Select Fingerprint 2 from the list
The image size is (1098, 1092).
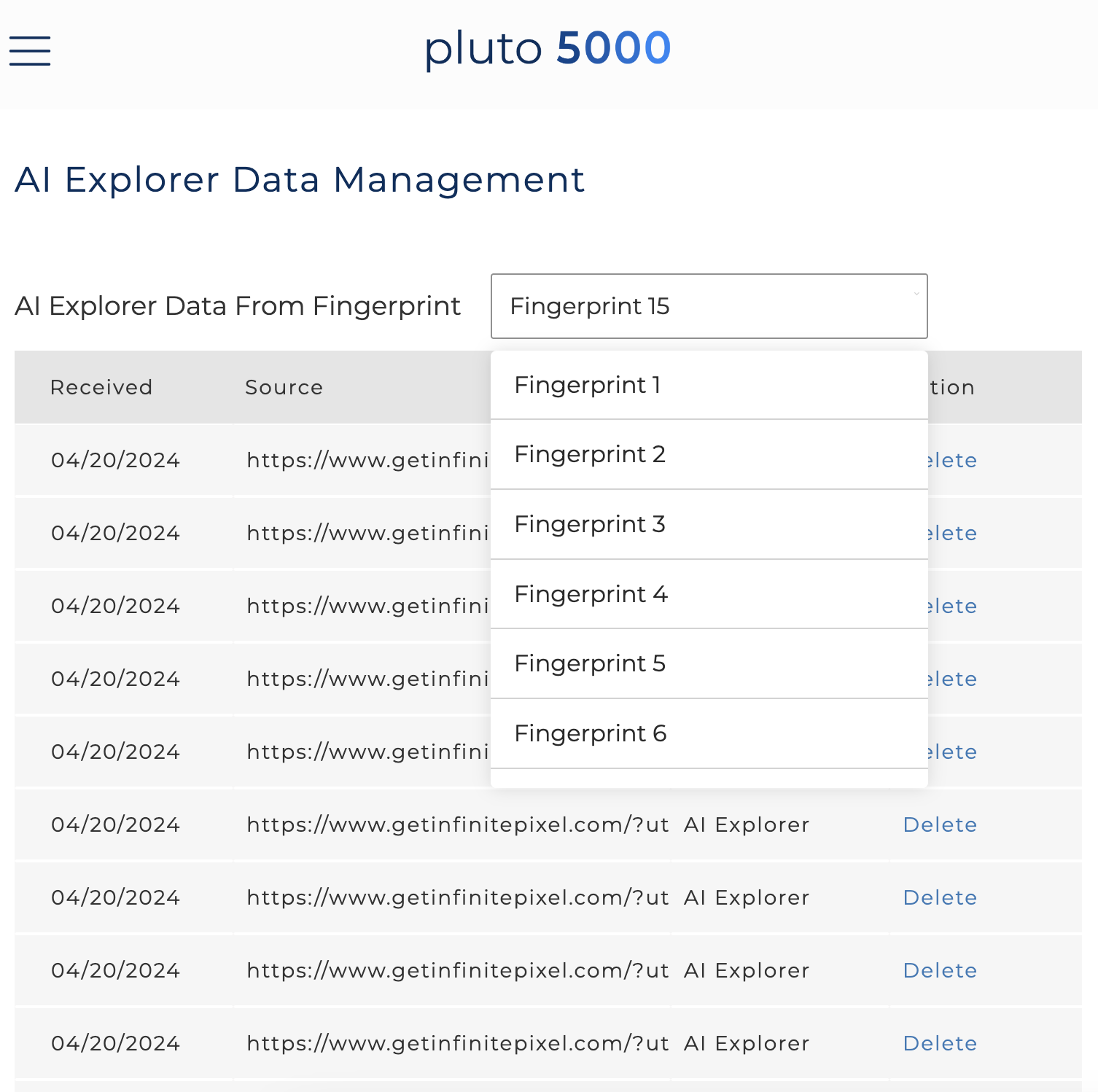coord(709,454)
